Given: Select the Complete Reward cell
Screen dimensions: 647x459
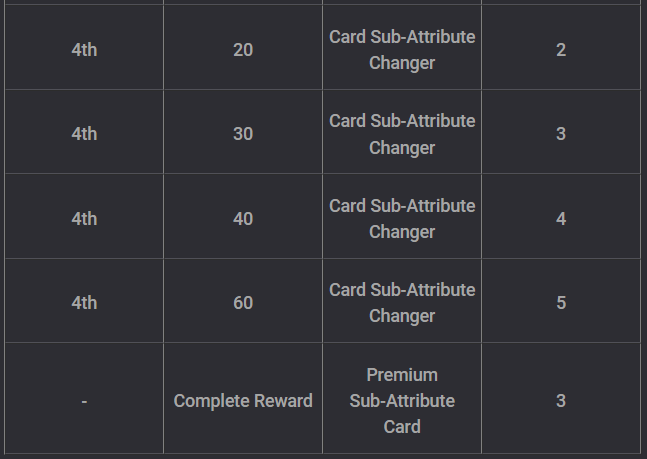Looking at the screenshot, I should (243, 400).
